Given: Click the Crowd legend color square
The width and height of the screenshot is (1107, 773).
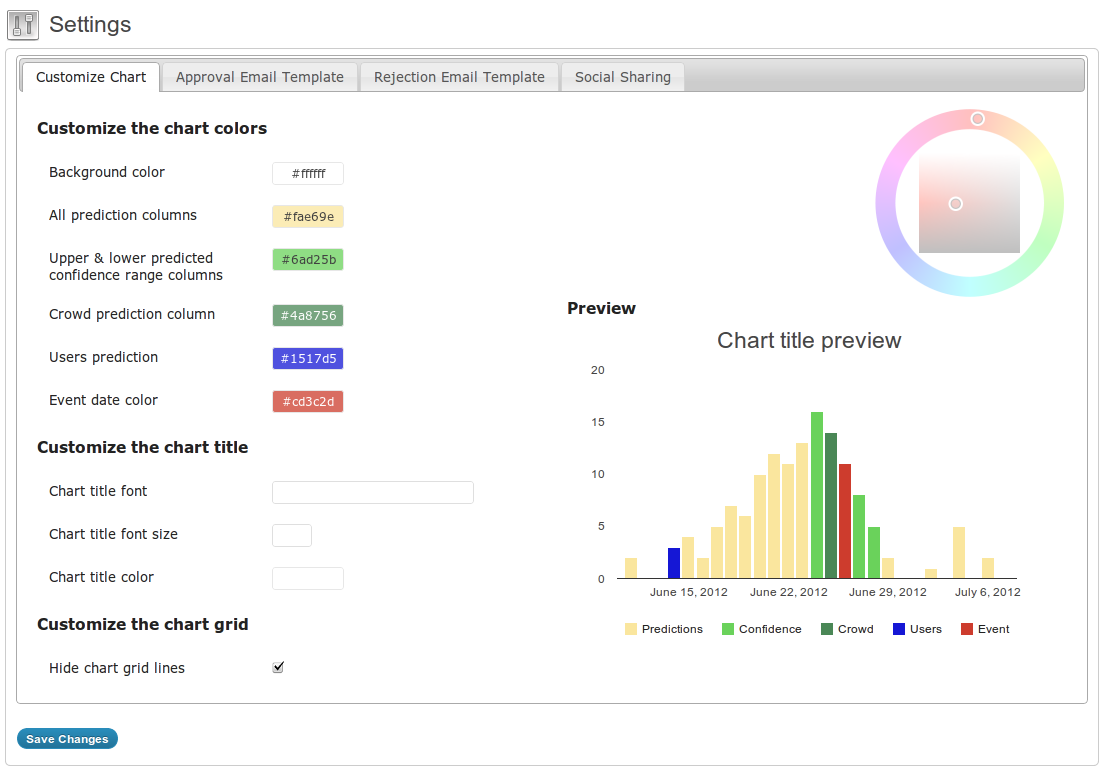Looking at the screenshot, I should (827, 629).
